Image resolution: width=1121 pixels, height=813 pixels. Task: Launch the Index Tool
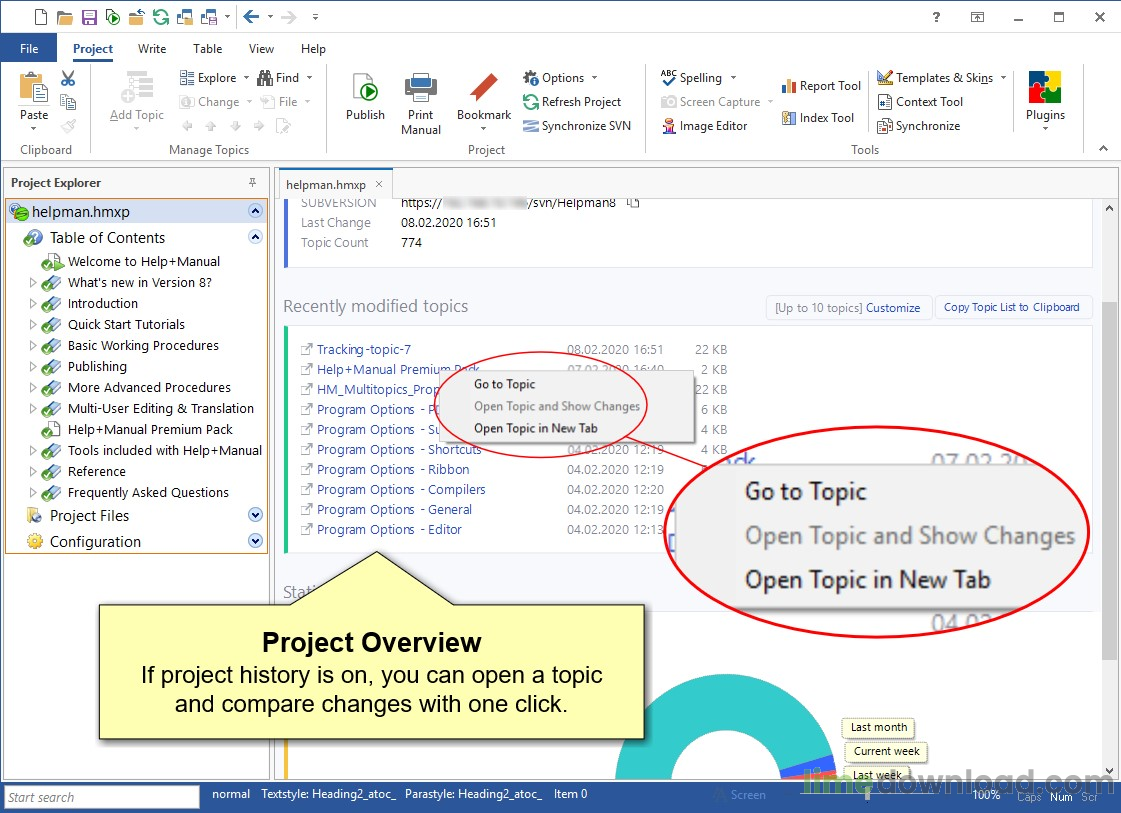pos(817,117)
